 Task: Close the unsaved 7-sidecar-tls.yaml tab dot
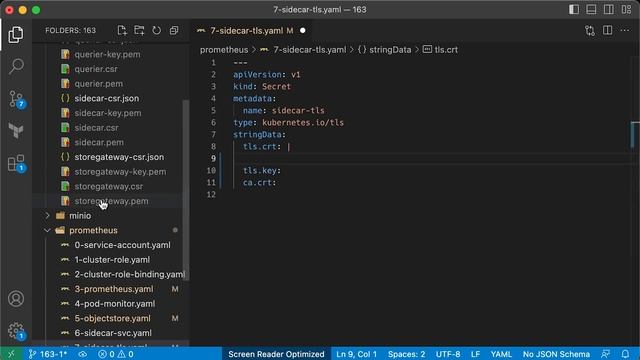302,31
